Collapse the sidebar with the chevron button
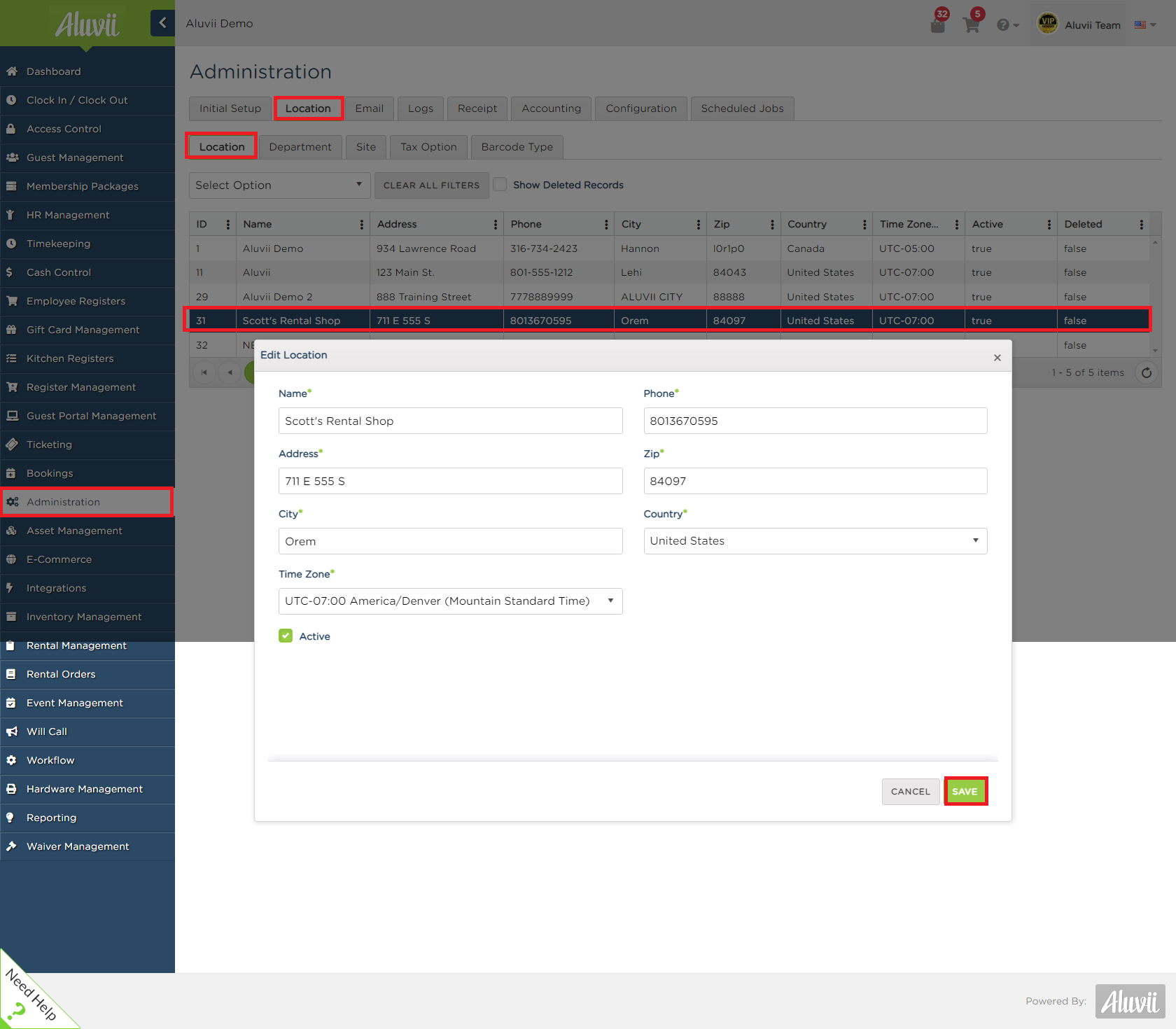Viewport: 1176px width, 1029px height. pos(162,23)
